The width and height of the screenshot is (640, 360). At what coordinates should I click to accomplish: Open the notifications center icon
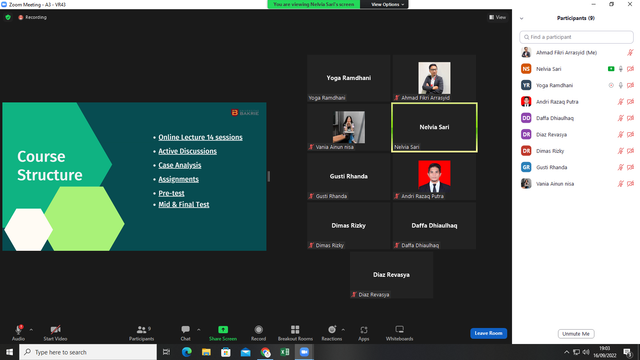(628, 352)
